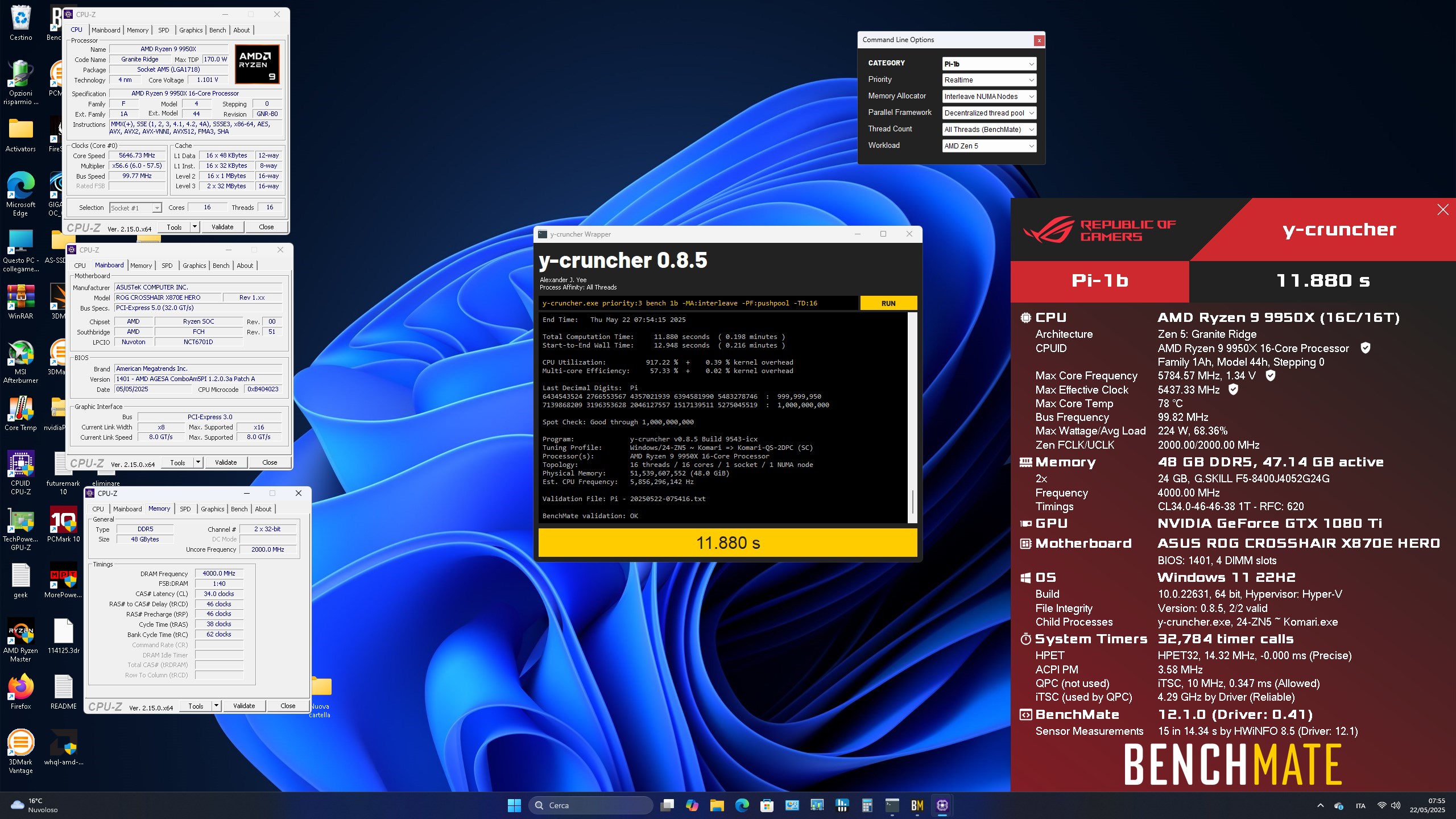The width and height of the screenshot is (1456, 819).
Task: Open Task View in the taskbar
Action: 667,805
